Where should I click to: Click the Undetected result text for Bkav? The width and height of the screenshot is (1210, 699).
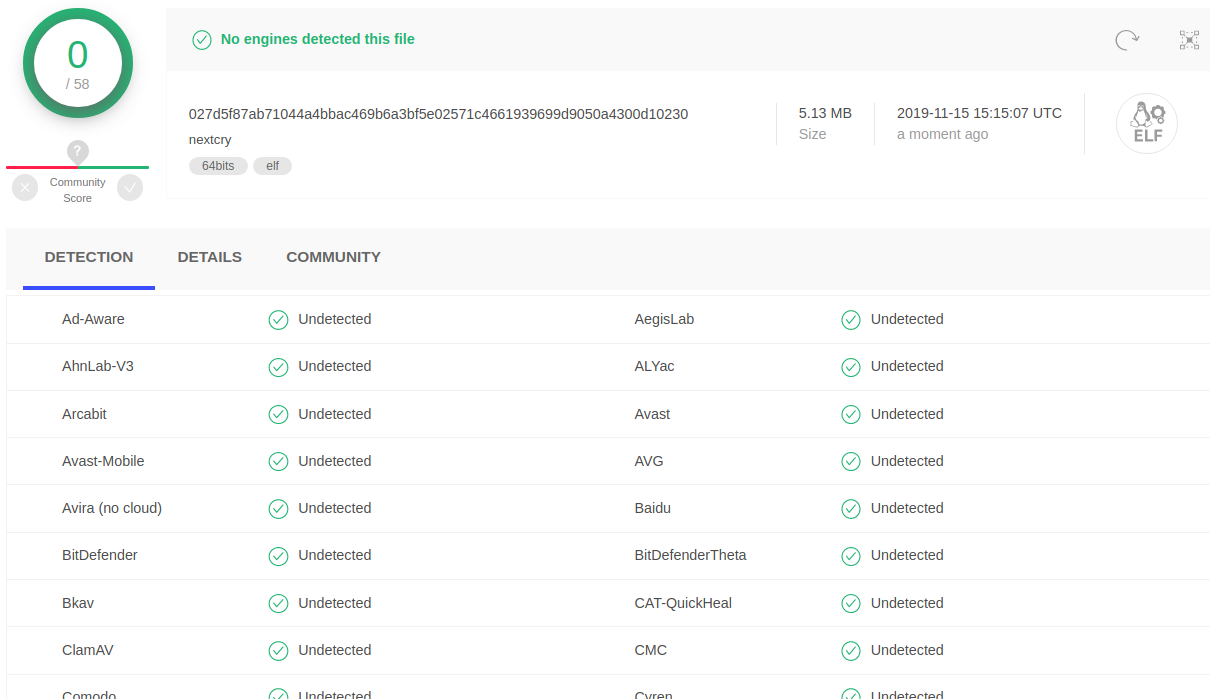(335, 603)
